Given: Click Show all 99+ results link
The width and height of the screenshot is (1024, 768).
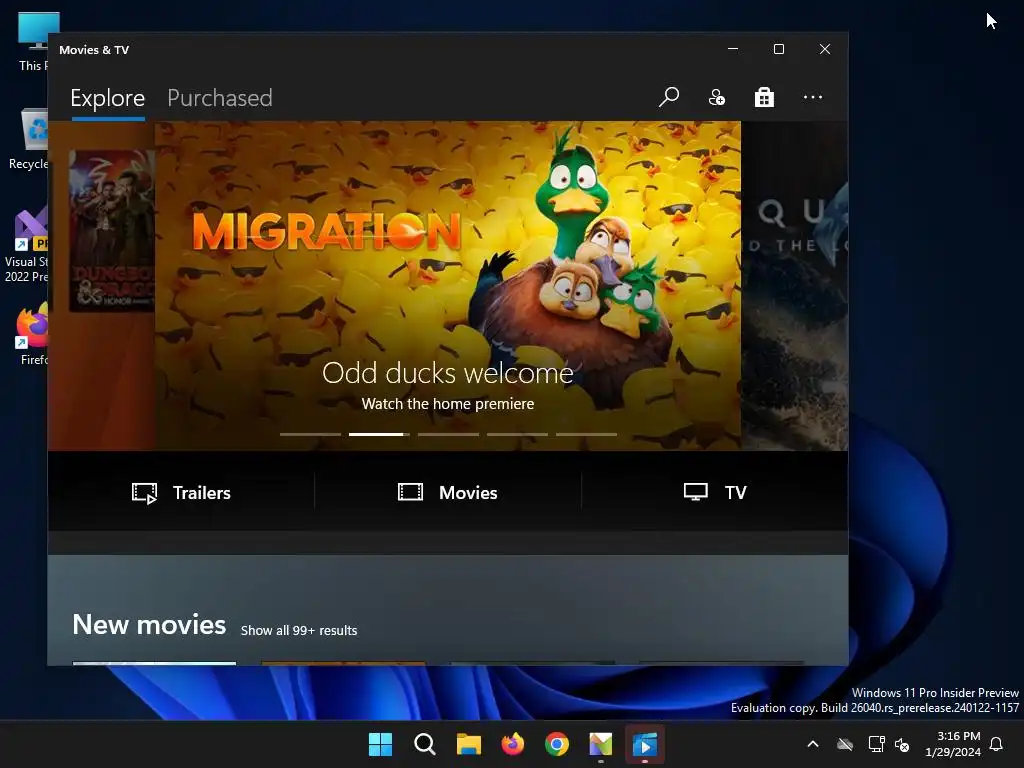Looking at the screenshot, I should pos(299,630).
